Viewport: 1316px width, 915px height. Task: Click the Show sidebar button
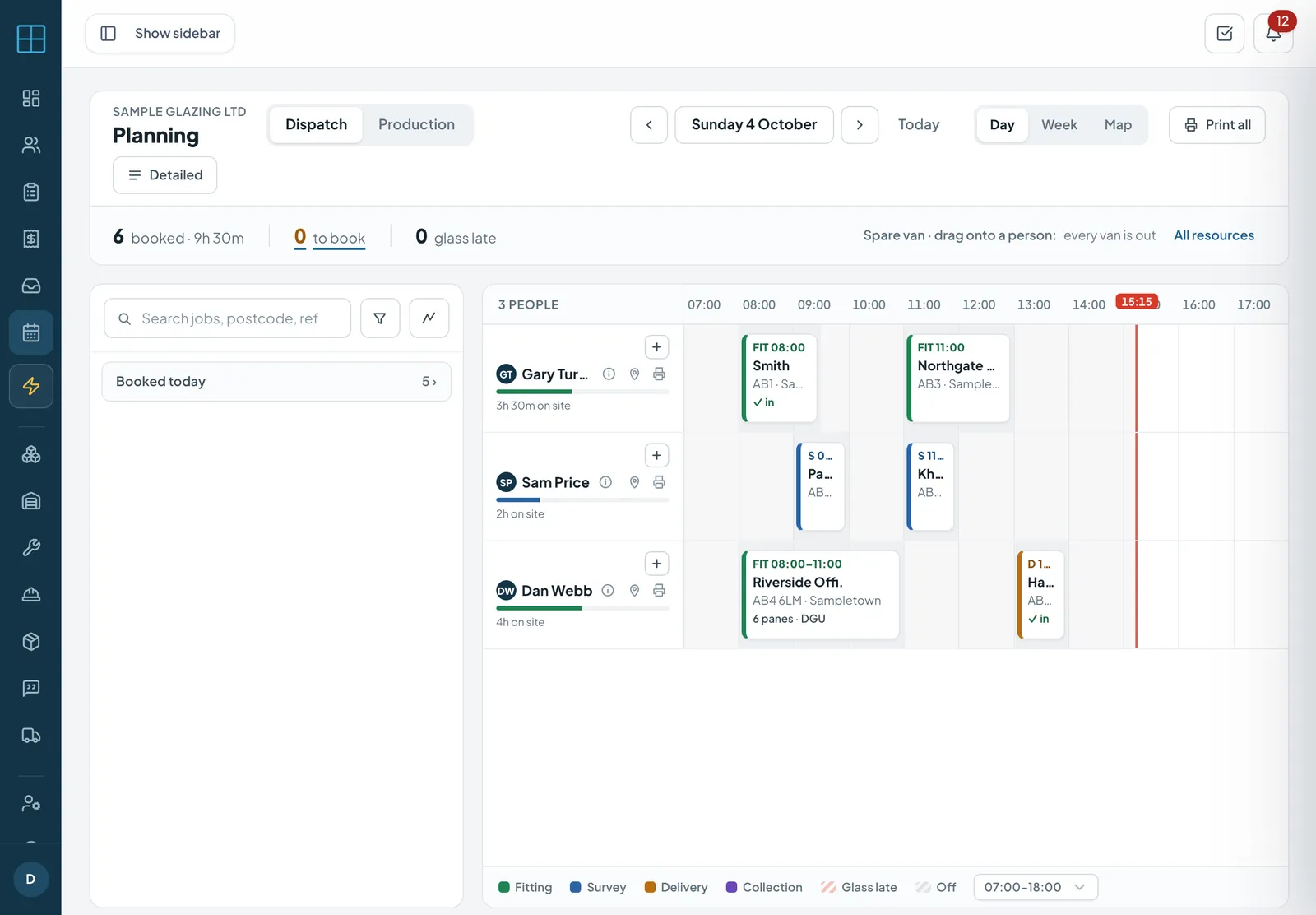click(x=160, y=34)
